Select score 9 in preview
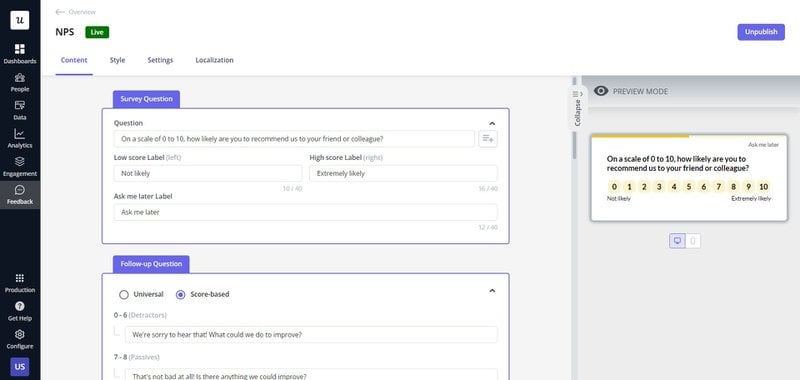 [x=748, y=187]
